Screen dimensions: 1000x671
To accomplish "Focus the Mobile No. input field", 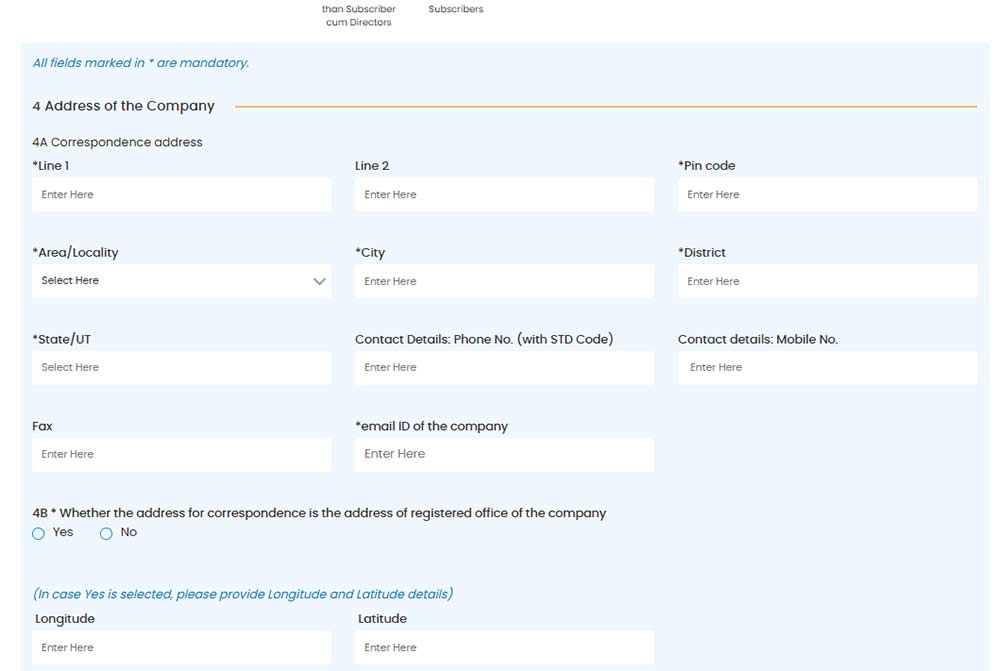I will point(827,368).
